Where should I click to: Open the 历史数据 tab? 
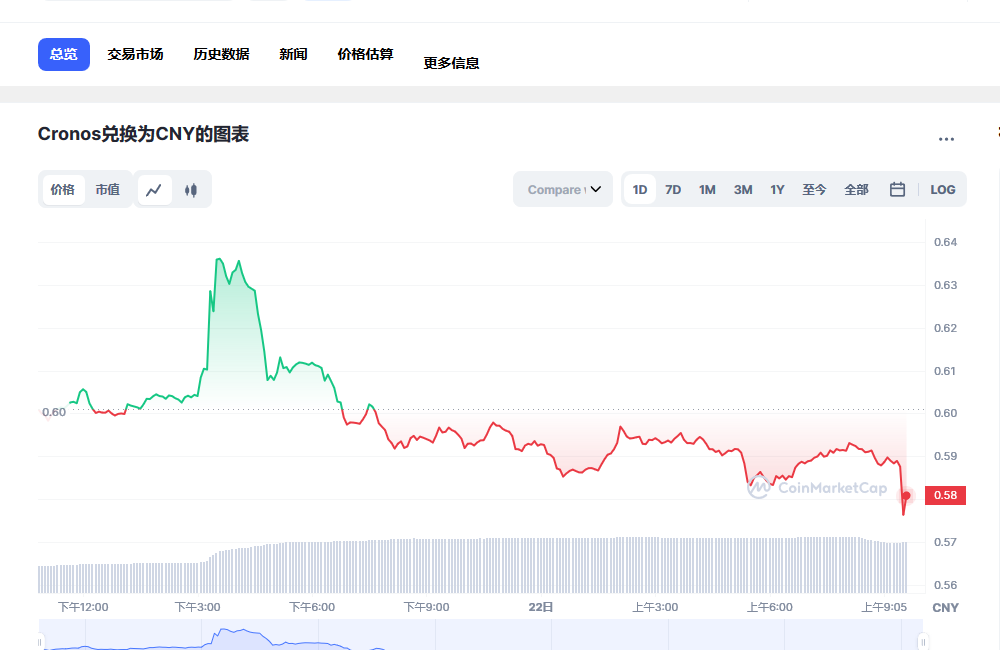click(221, 54)
